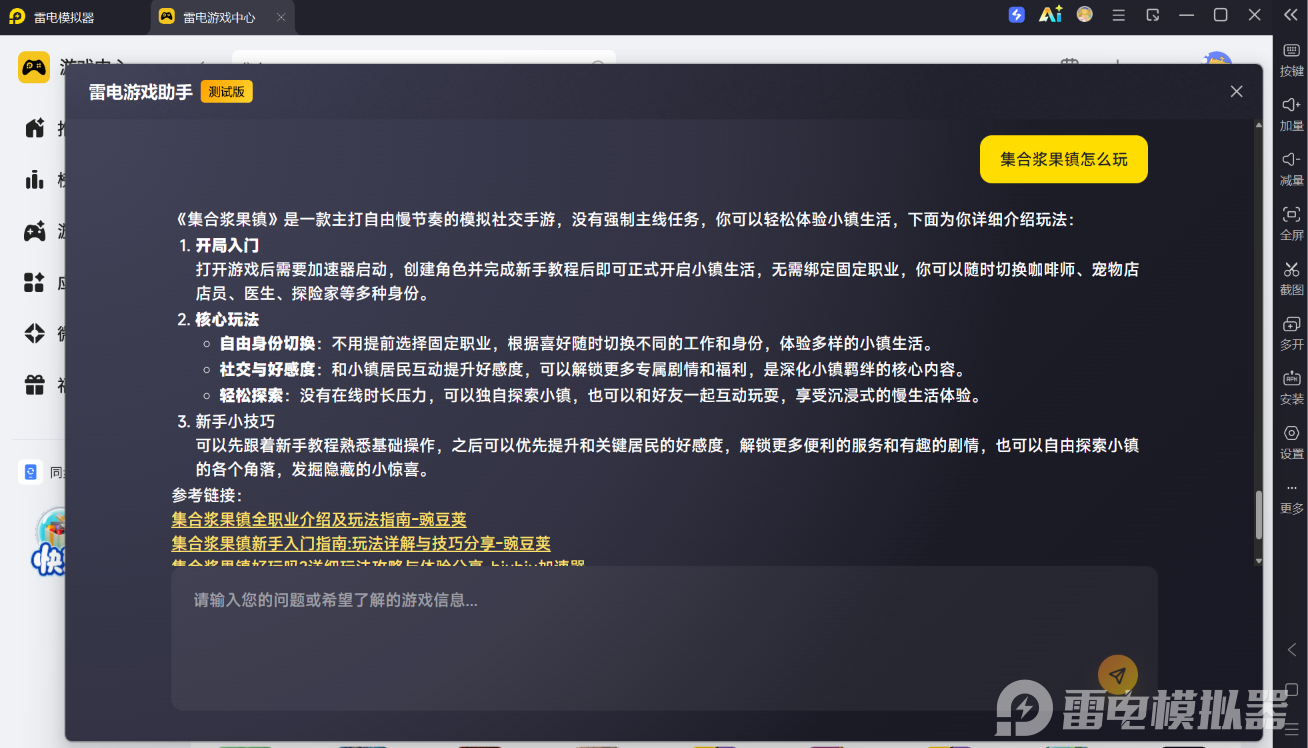
Task: Open the home icon in left navigation
Action: (35, 127)
